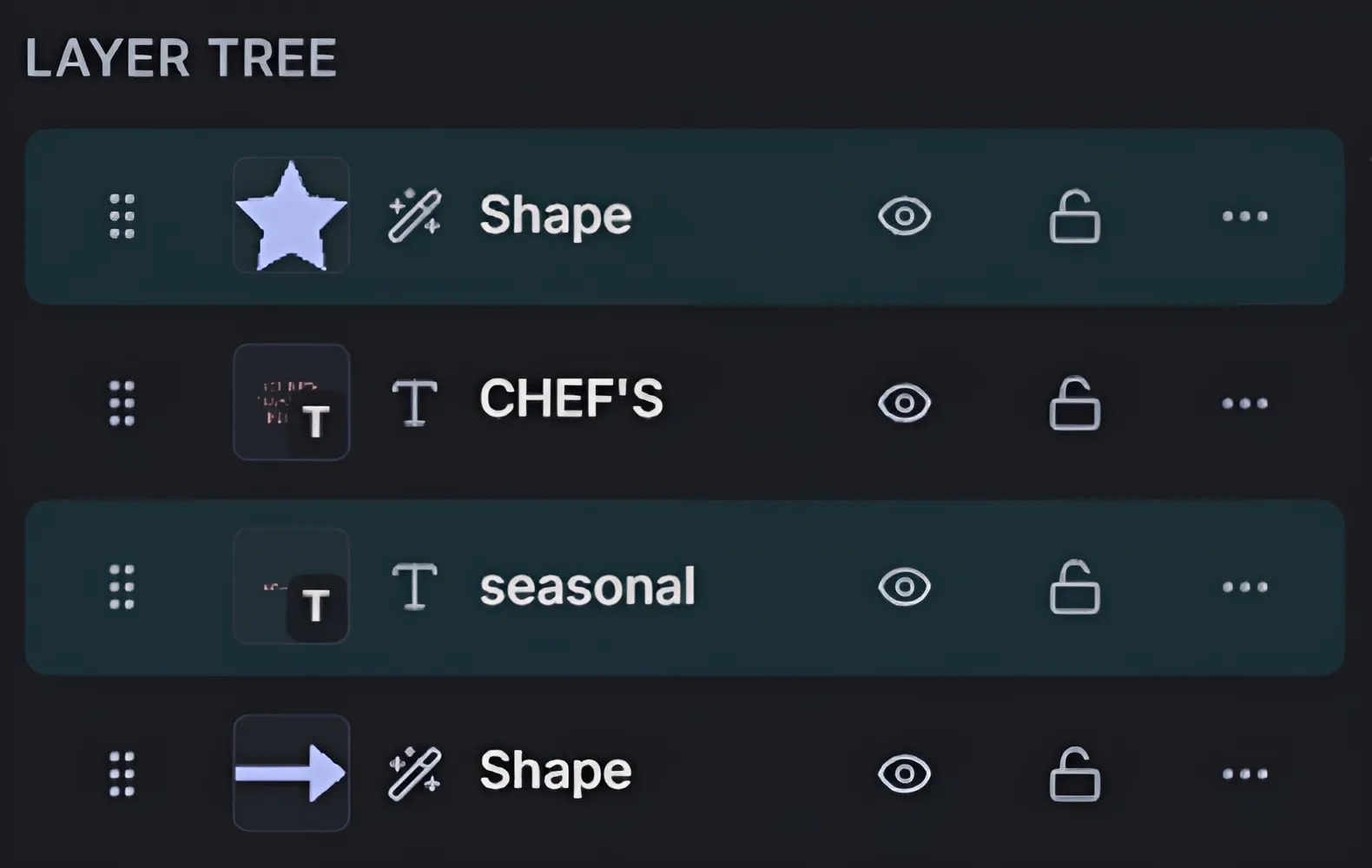Open more options for seasonal layer
This screenshot has width=1372, height=868.
(x=1244, y=587)
